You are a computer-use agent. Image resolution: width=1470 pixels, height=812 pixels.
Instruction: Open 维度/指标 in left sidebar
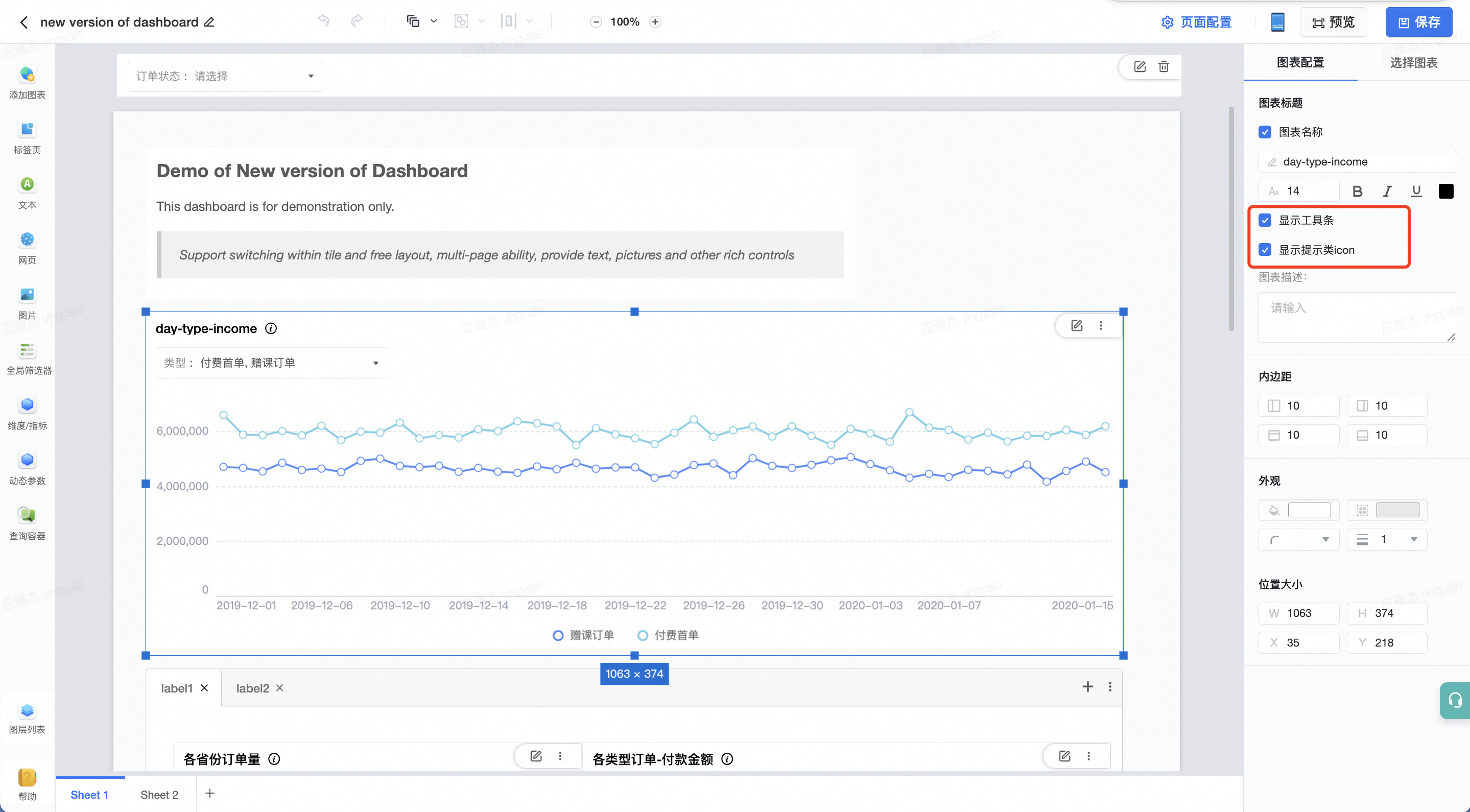(27, 414)
